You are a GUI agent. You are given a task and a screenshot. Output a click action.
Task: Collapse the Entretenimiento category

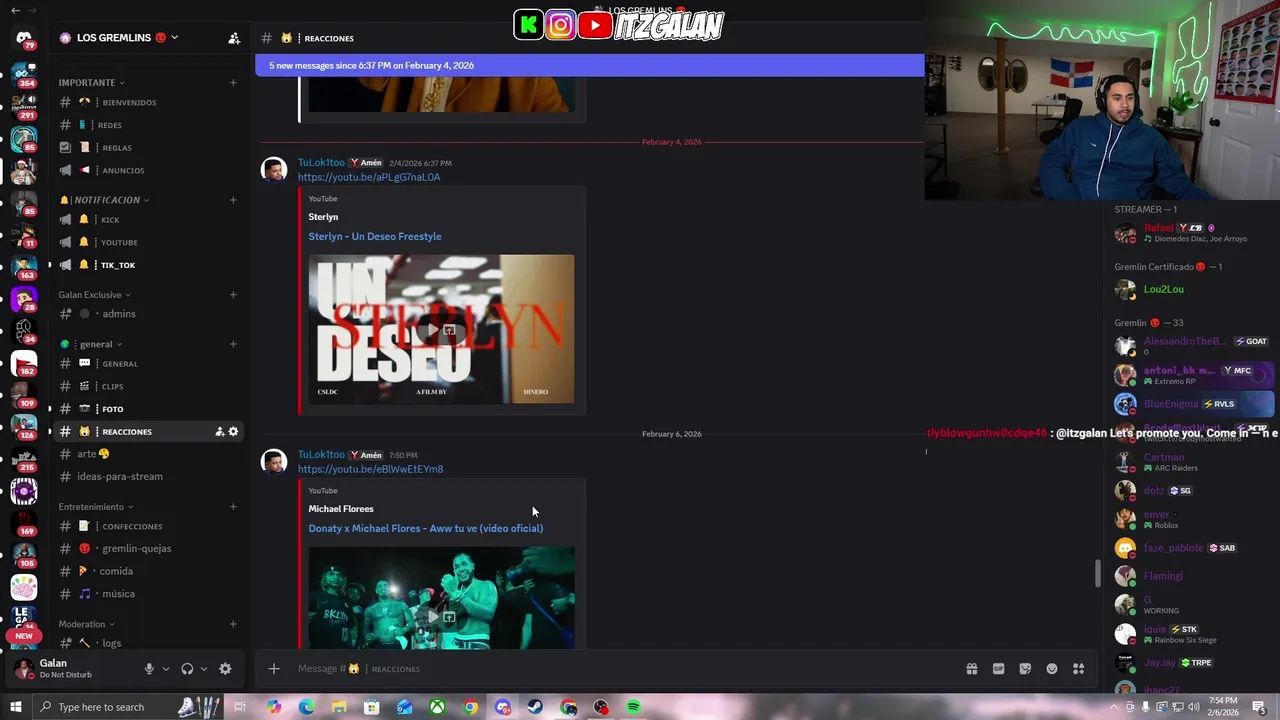pyautogui.click(x=97, y=507)
